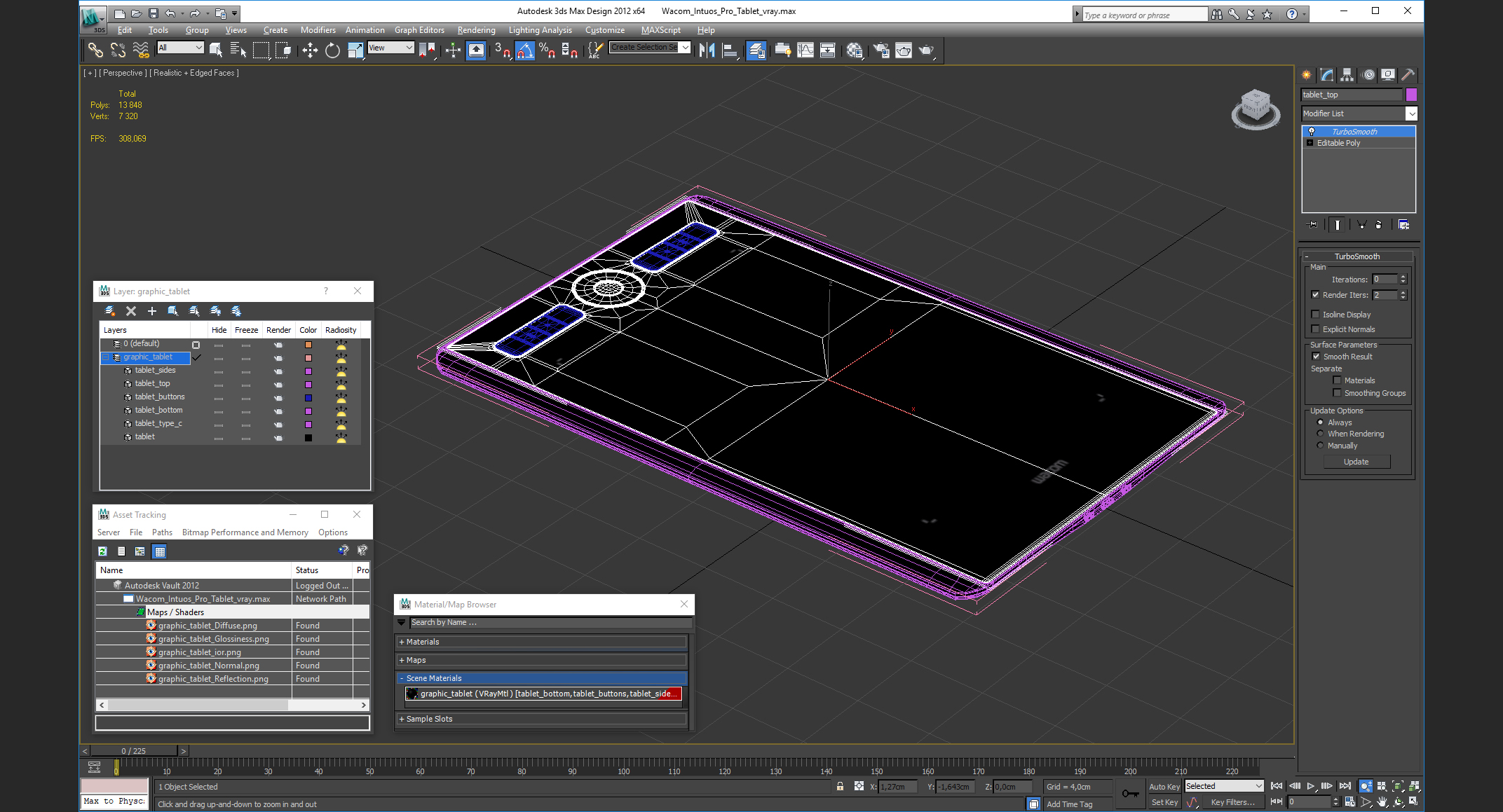Expand the Sample Slots group

pos(542,719)
